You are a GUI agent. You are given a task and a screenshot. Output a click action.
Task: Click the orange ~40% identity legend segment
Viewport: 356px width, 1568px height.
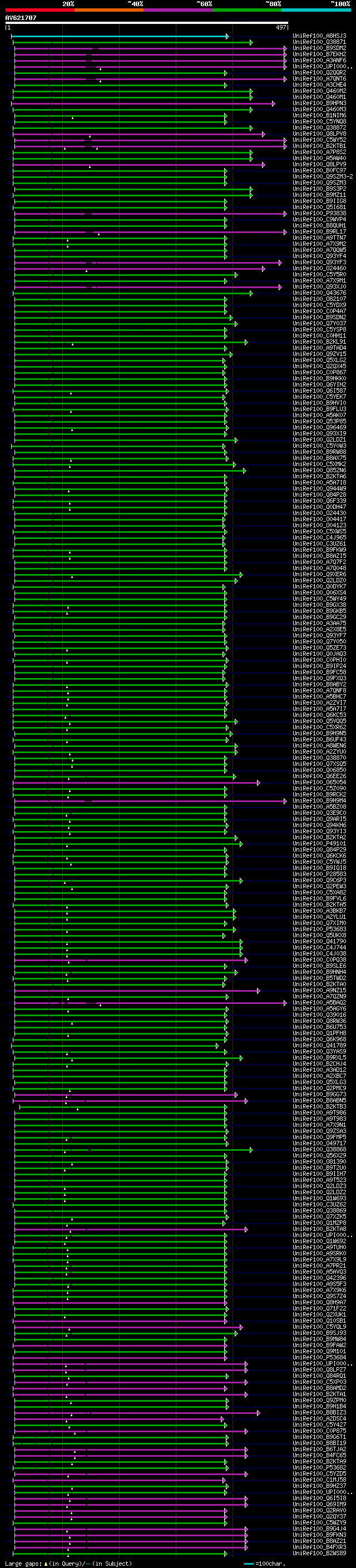109,10
